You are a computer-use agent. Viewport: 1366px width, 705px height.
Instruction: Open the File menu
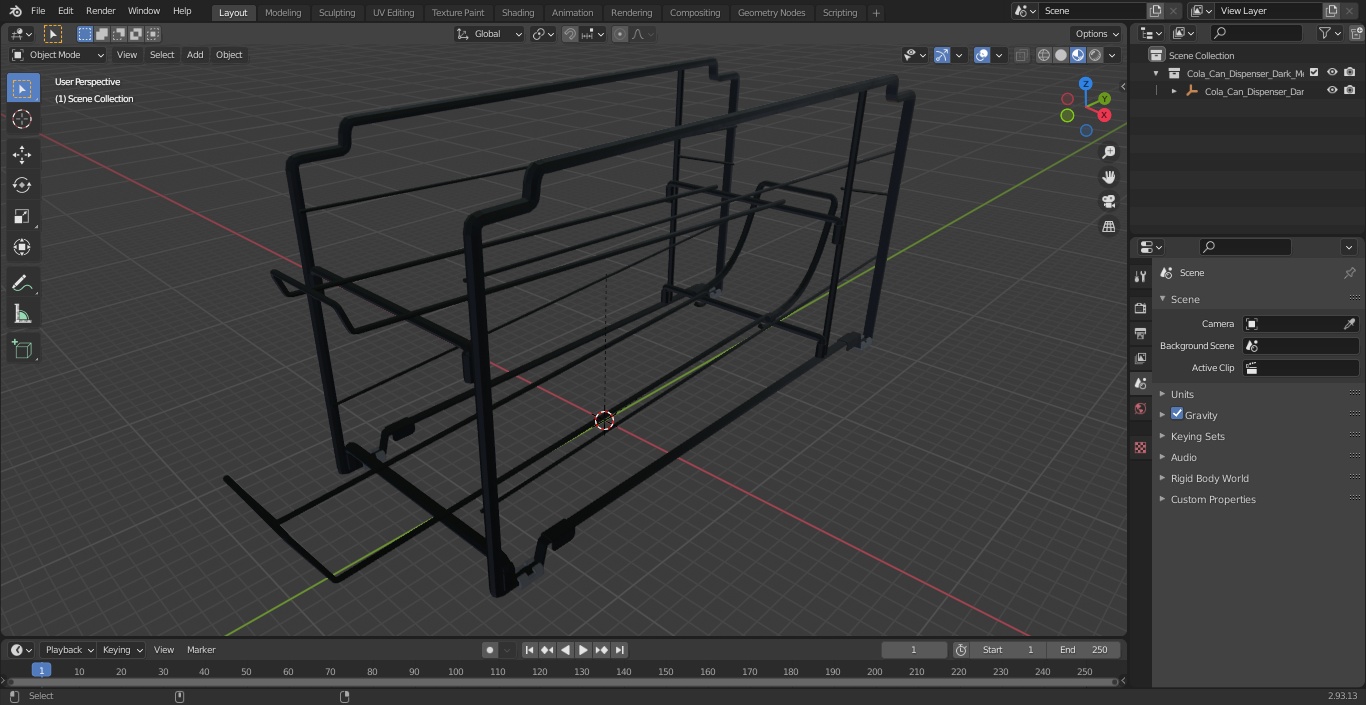(x=38, y=11)
